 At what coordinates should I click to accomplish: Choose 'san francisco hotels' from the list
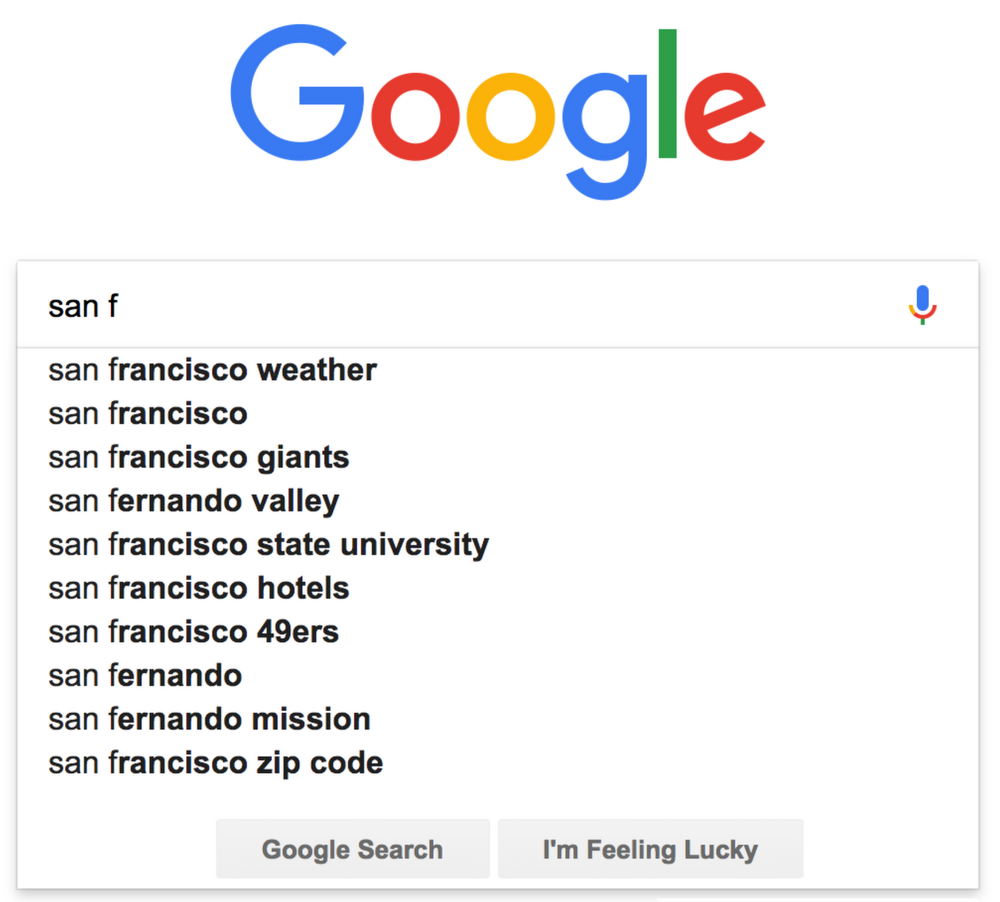pos(197,588)
